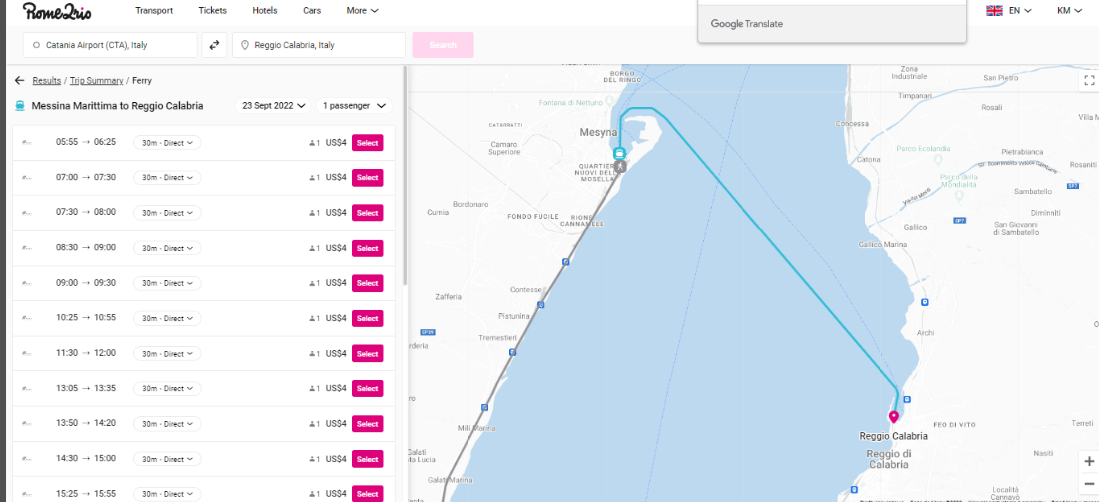
Task: Select the 13:05 ferry
Action: point(367,389)
